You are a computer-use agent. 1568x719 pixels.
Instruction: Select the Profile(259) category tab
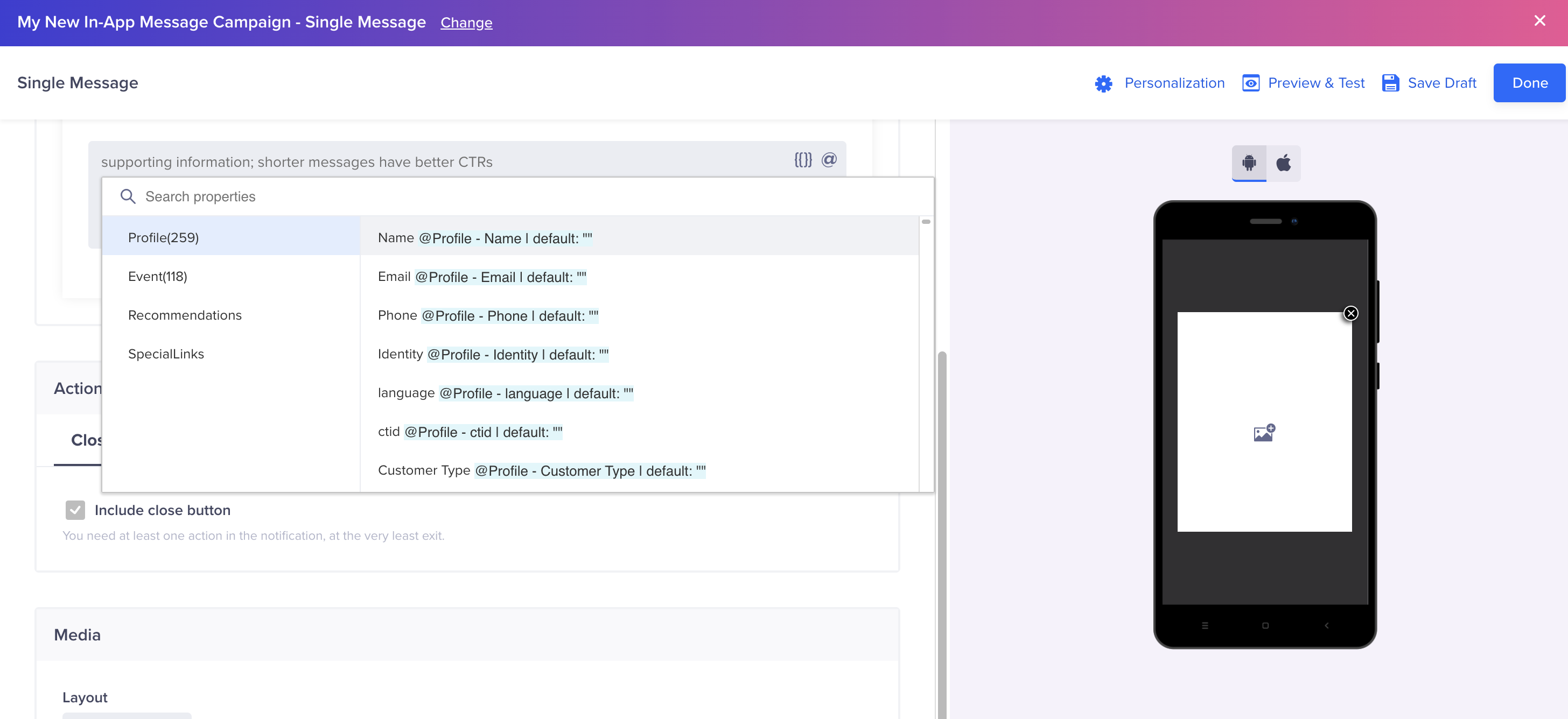pyautogui.click(x=163, y=237)
